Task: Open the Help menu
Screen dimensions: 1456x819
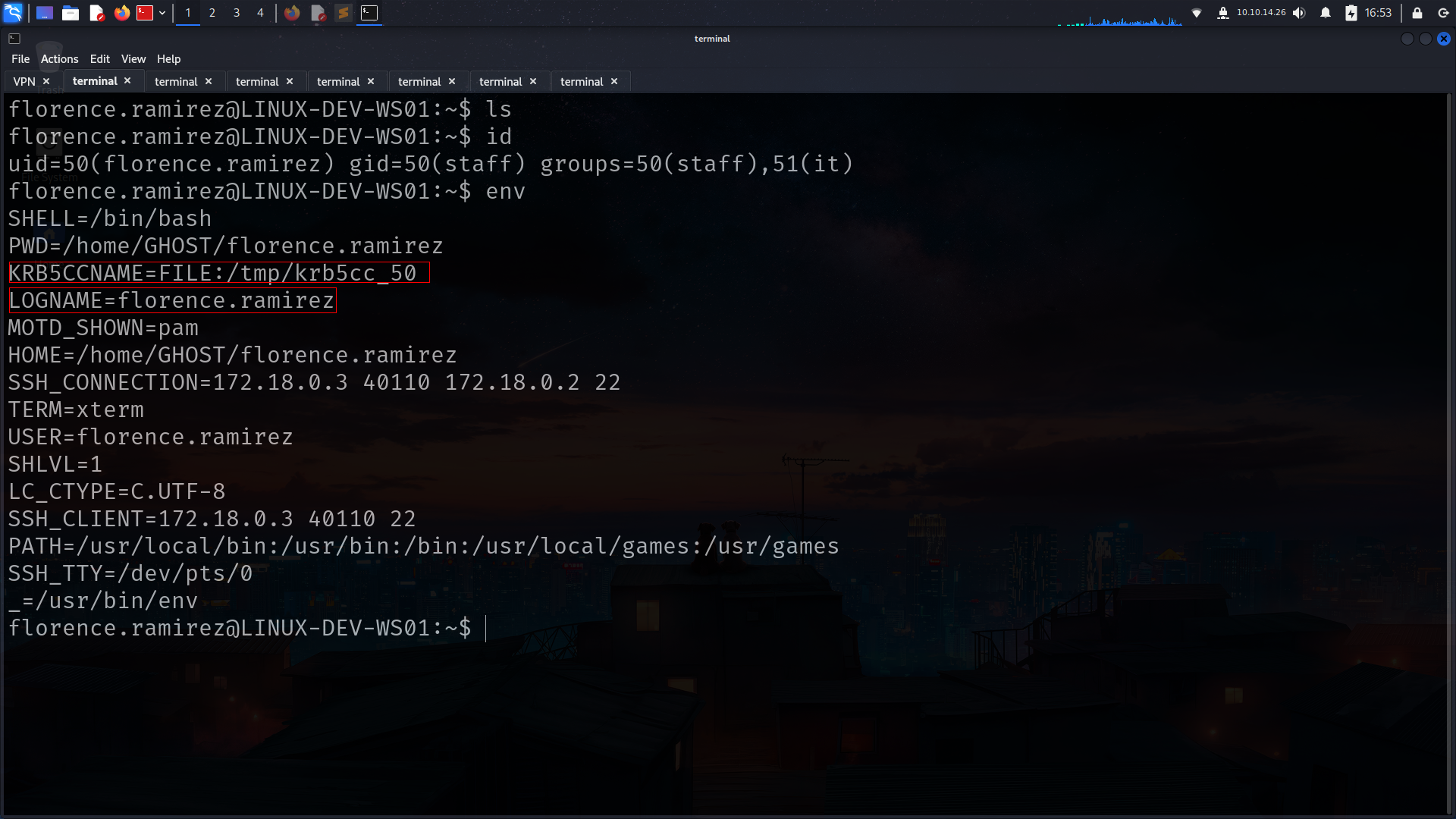Action: [169, 59]
